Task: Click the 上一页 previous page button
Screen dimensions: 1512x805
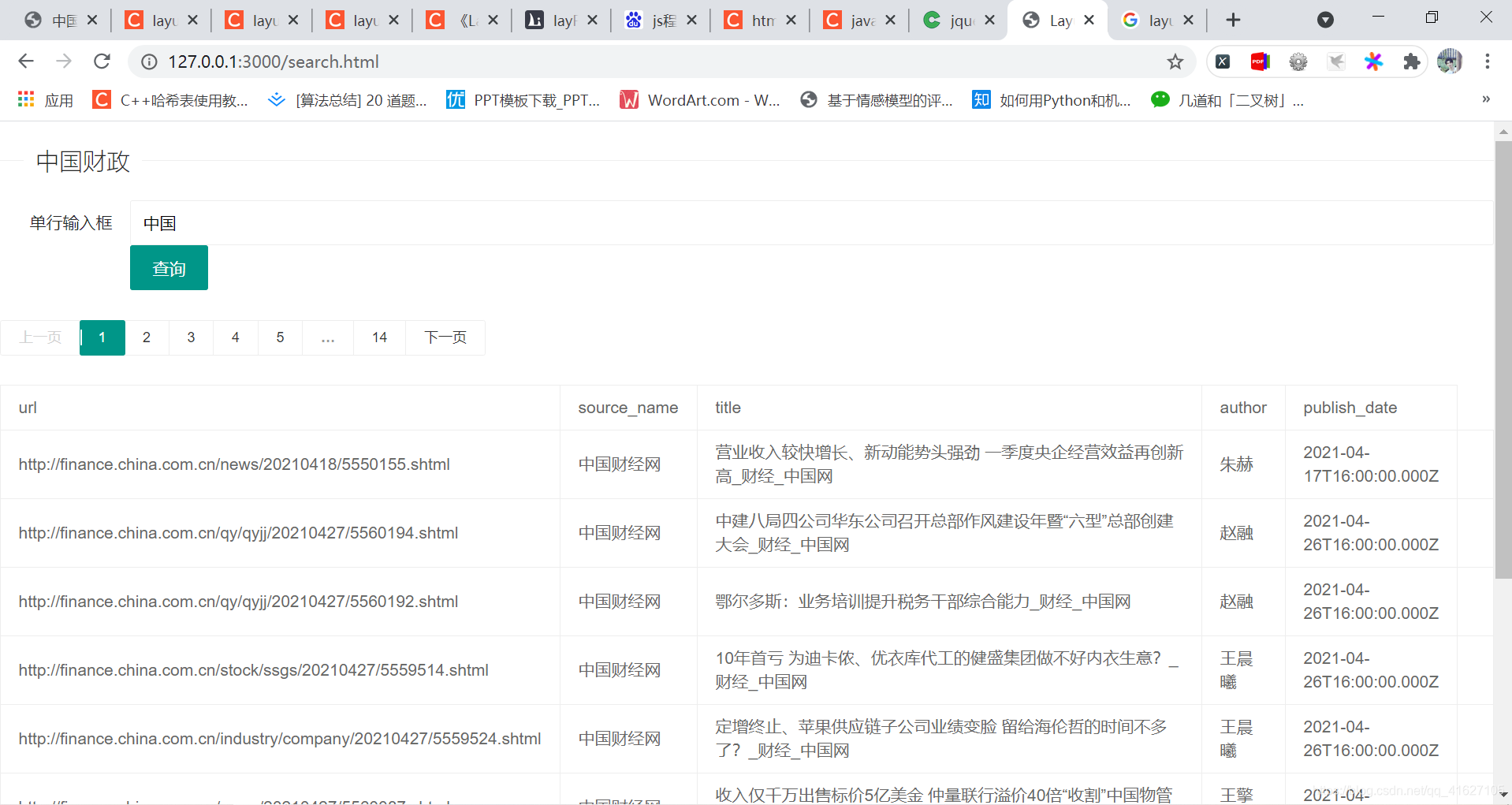Action: (x=40, y=337)
